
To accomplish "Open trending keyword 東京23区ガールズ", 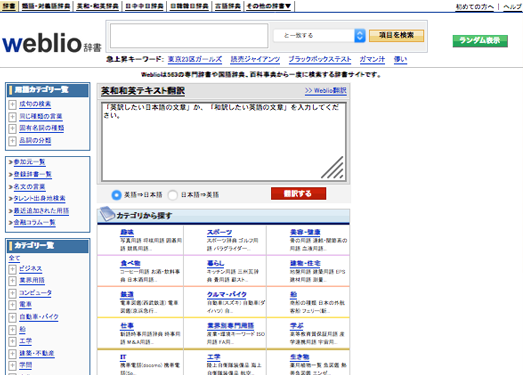I will coord(195,59).
